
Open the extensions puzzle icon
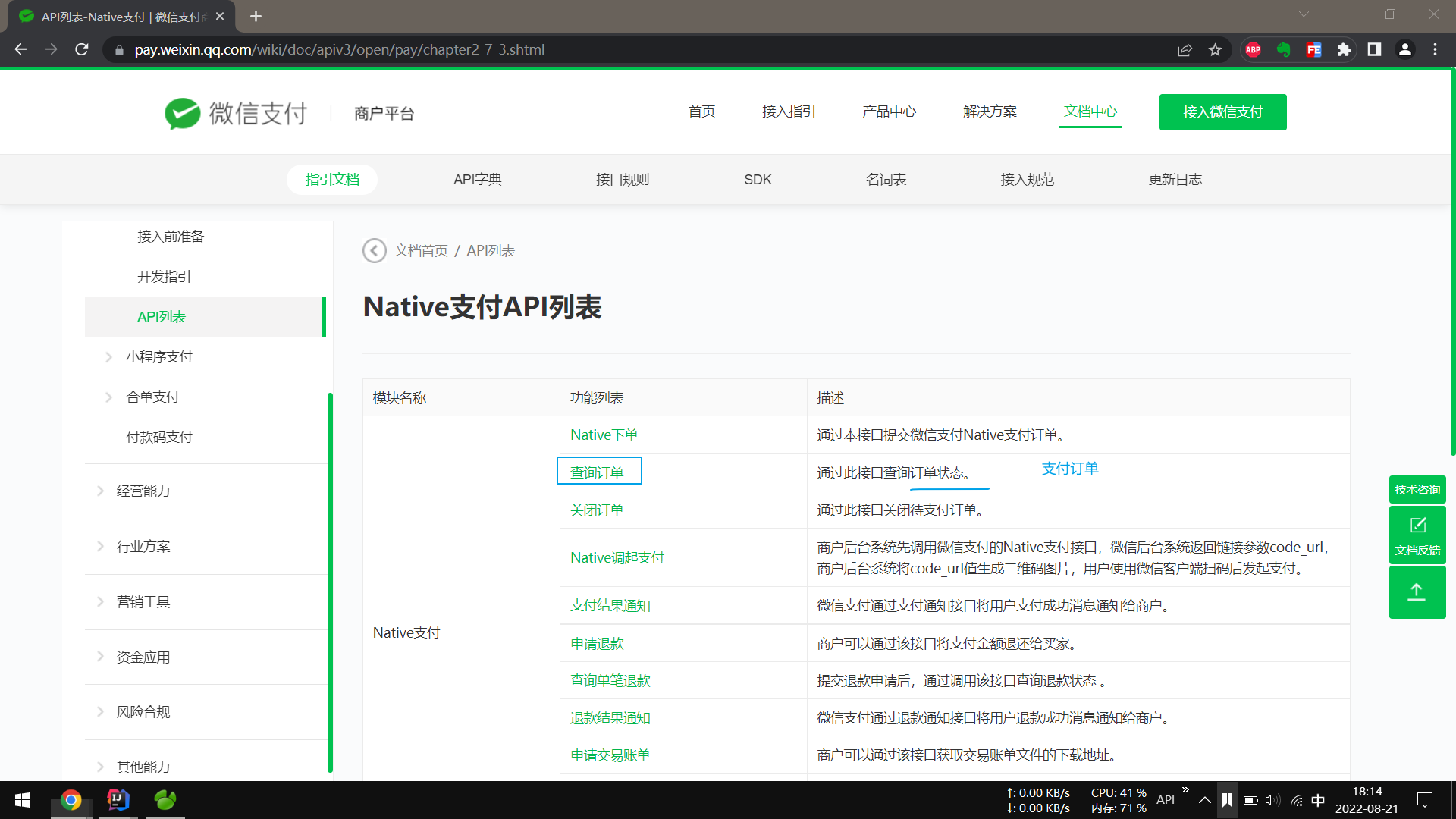[x=1344, y=49]
